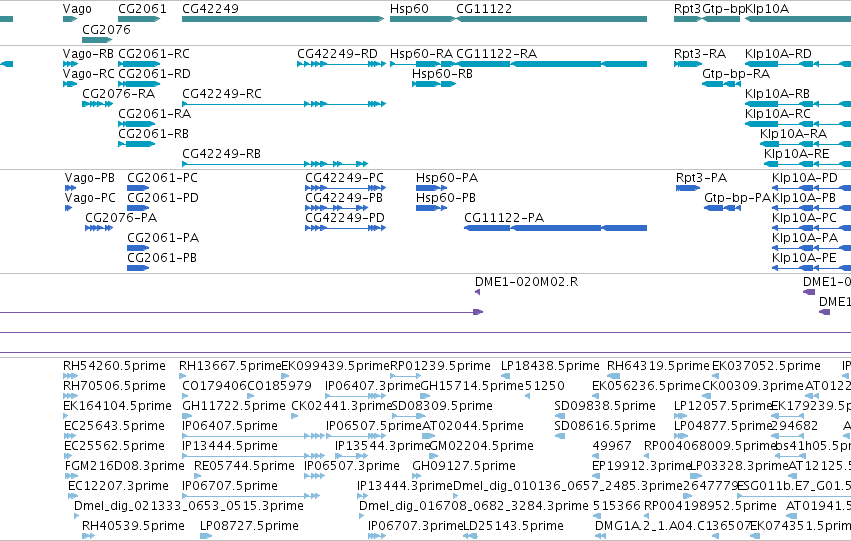
Task: Click the CG42249-PC protein label
Action: [x=344, y=178]
